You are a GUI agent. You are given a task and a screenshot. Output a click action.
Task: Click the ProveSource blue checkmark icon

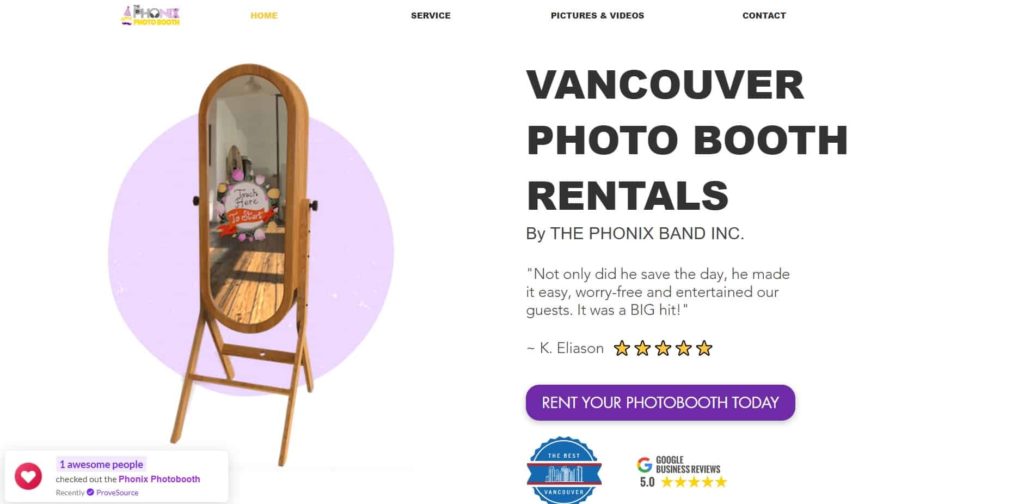pos(91,492)
